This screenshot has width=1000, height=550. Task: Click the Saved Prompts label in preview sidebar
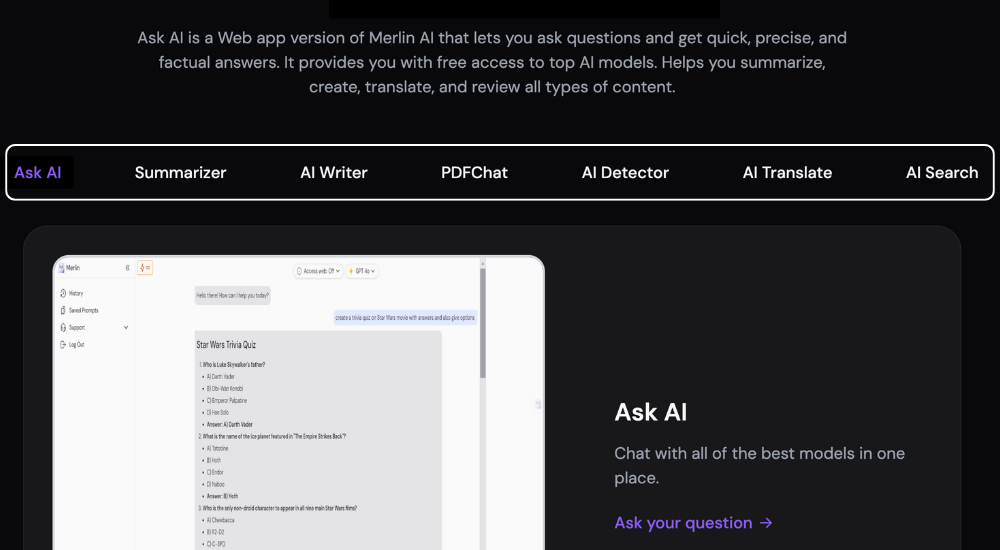tap(84, 311)
